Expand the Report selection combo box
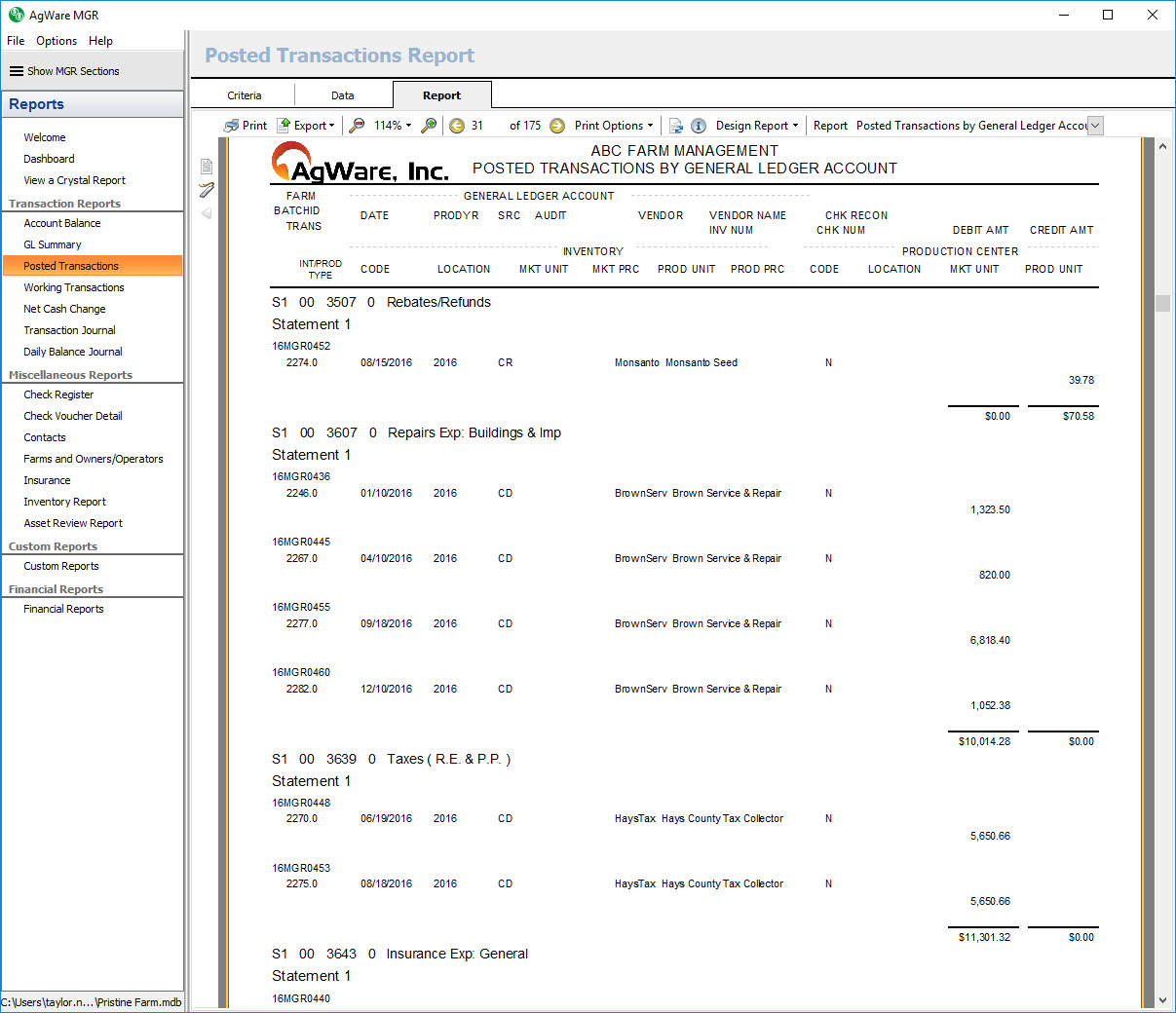This screenshot has height=1013, width=1176. pyautogui.click(x=1095, y=126)
